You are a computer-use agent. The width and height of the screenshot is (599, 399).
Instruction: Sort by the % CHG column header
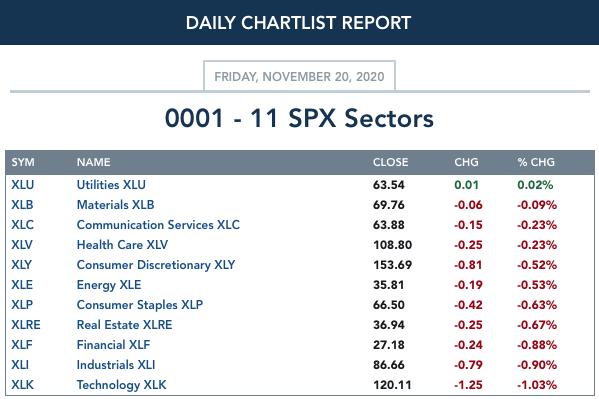click(x=536, y=162)
